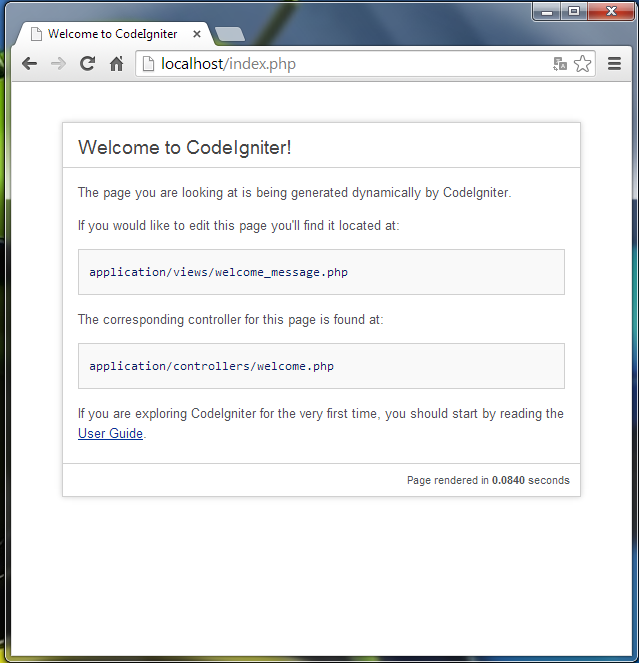This screenshot has width=639, height=663.
Task: Click the Welcome to CodeIgniter! heading
Action: click(185, 148)
